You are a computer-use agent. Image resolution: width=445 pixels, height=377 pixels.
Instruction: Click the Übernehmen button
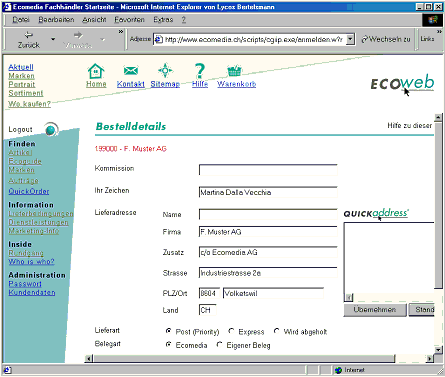point(375,310)
